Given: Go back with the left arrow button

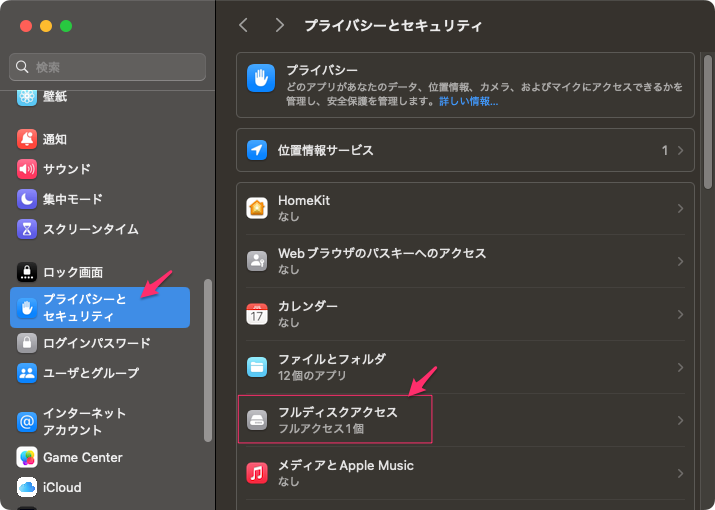Looking at the screenshot, I should 244,25.
